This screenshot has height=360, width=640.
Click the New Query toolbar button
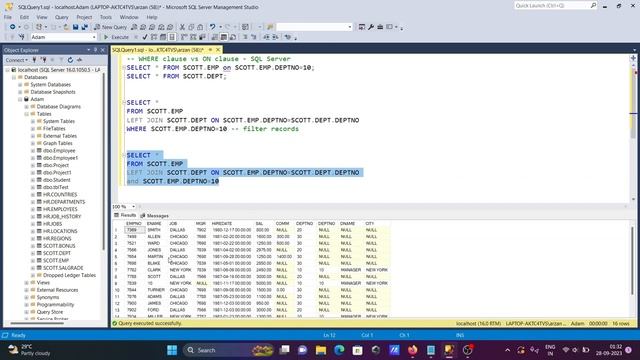pyautogui.click(x=110, y=27)
